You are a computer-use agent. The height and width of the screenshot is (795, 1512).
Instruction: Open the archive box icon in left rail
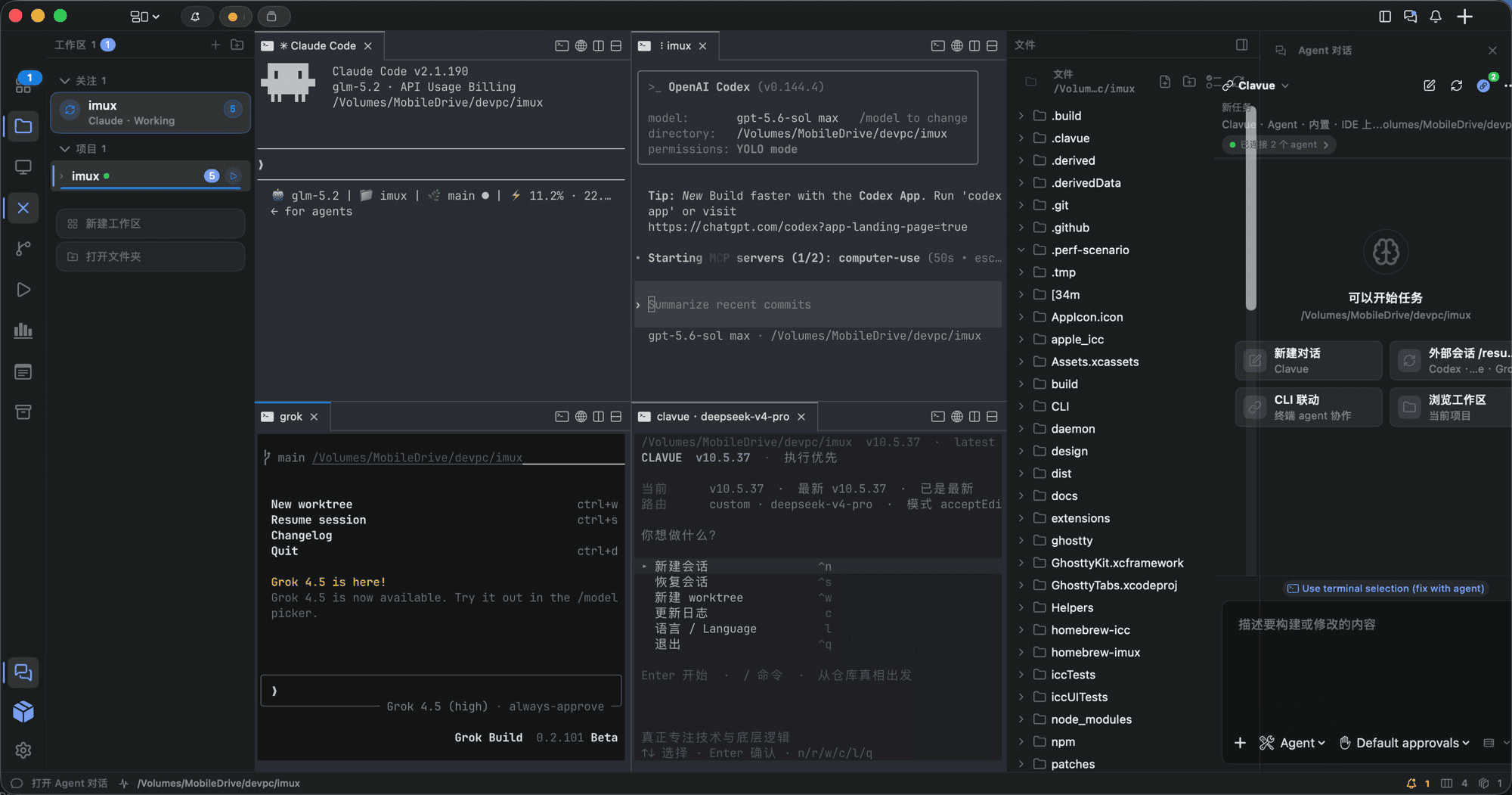point(23,412)
